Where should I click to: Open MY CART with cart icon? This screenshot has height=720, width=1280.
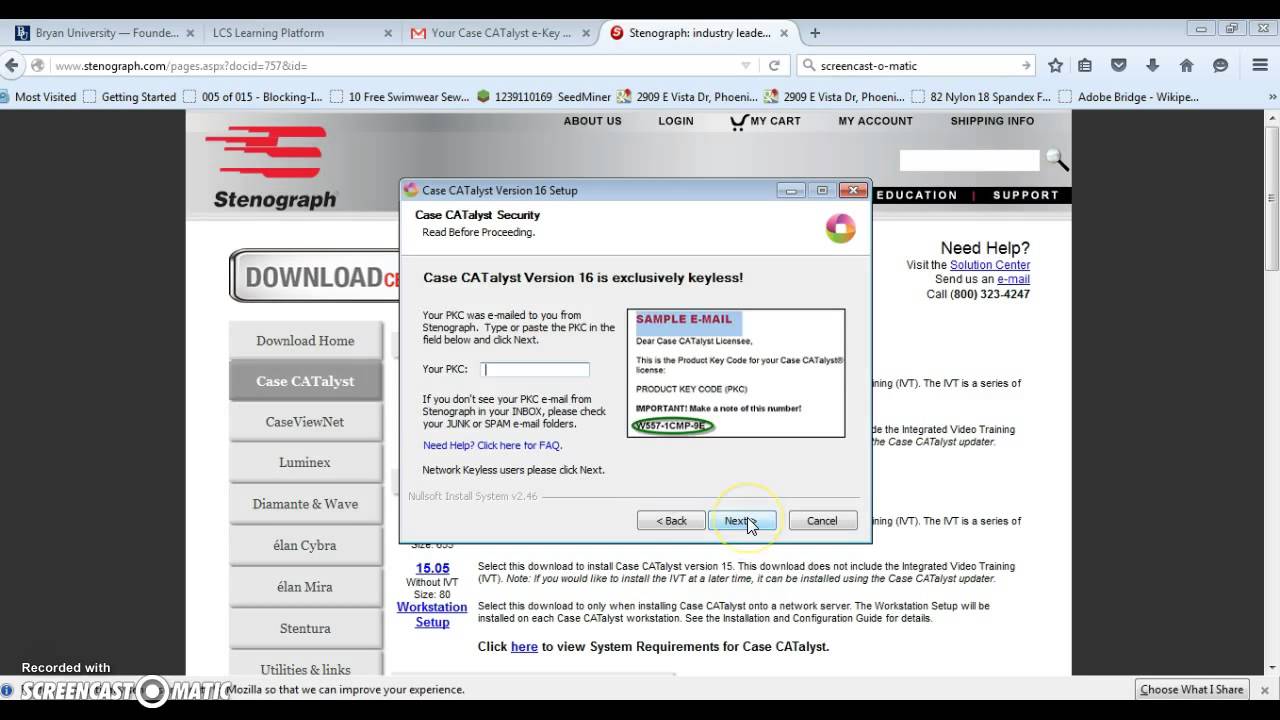click(765, 121)
